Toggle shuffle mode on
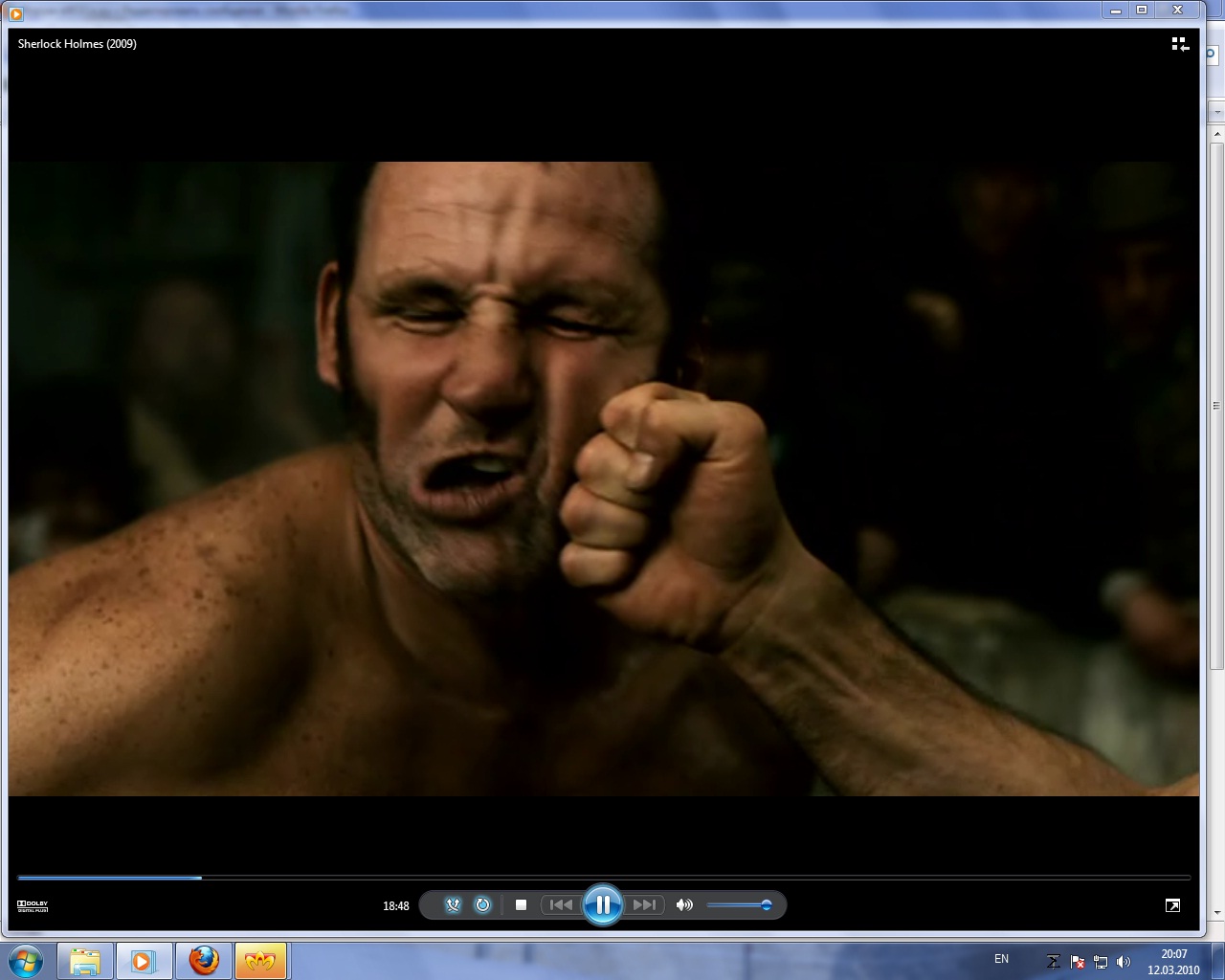Viewport: 1225px width, 980px height. point(453,904)
